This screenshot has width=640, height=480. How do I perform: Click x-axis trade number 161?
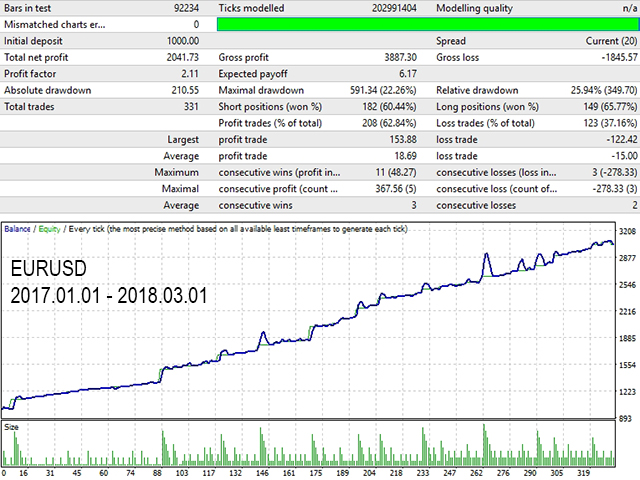coord(289,473)
